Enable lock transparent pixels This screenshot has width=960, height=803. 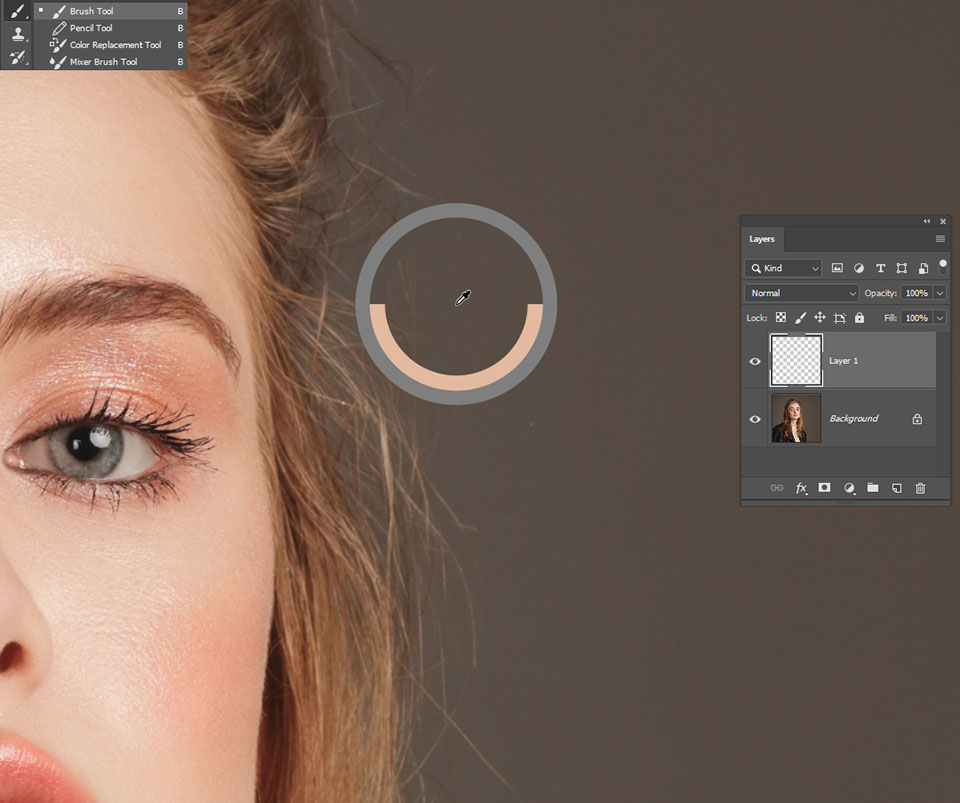pos(781,317)
